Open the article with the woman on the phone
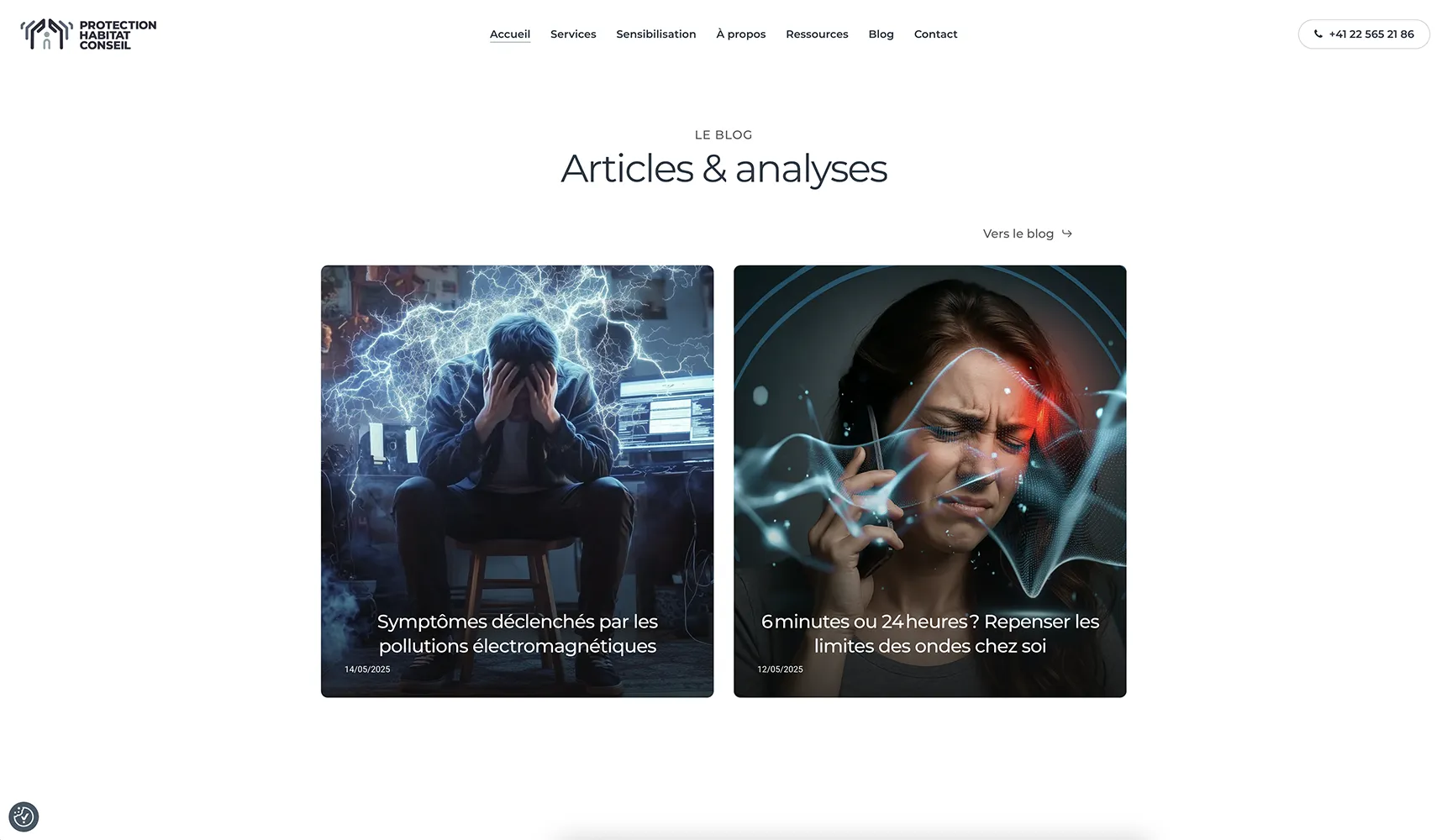Screen dimensions: 1447x840 coord(929,481)
